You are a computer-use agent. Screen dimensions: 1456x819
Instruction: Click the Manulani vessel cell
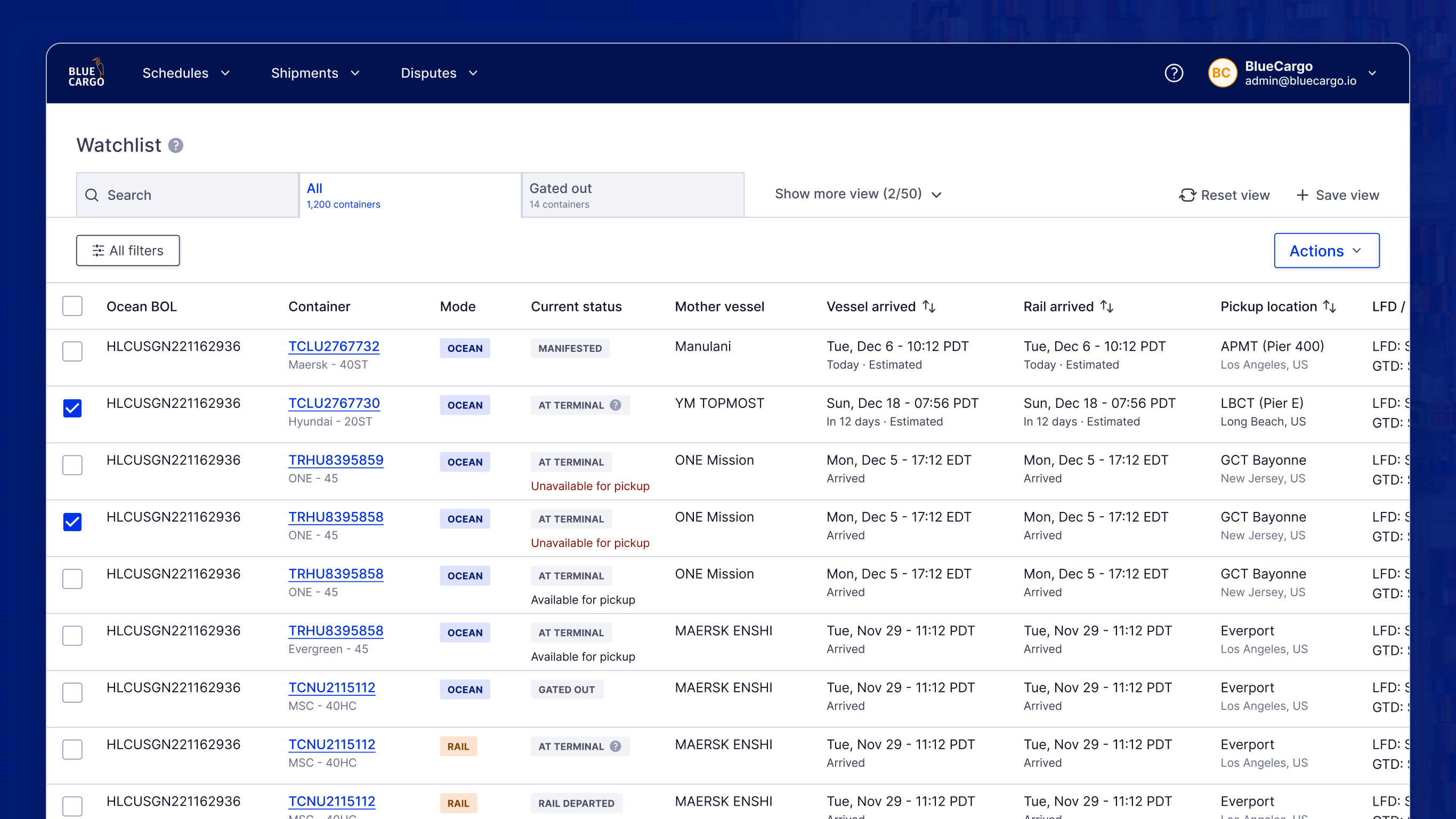pos(702,346)
